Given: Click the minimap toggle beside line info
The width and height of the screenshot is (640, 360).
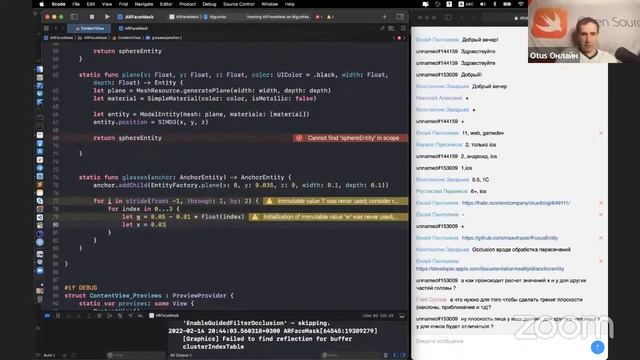Looking at the screenshot, I should point(402,316).
